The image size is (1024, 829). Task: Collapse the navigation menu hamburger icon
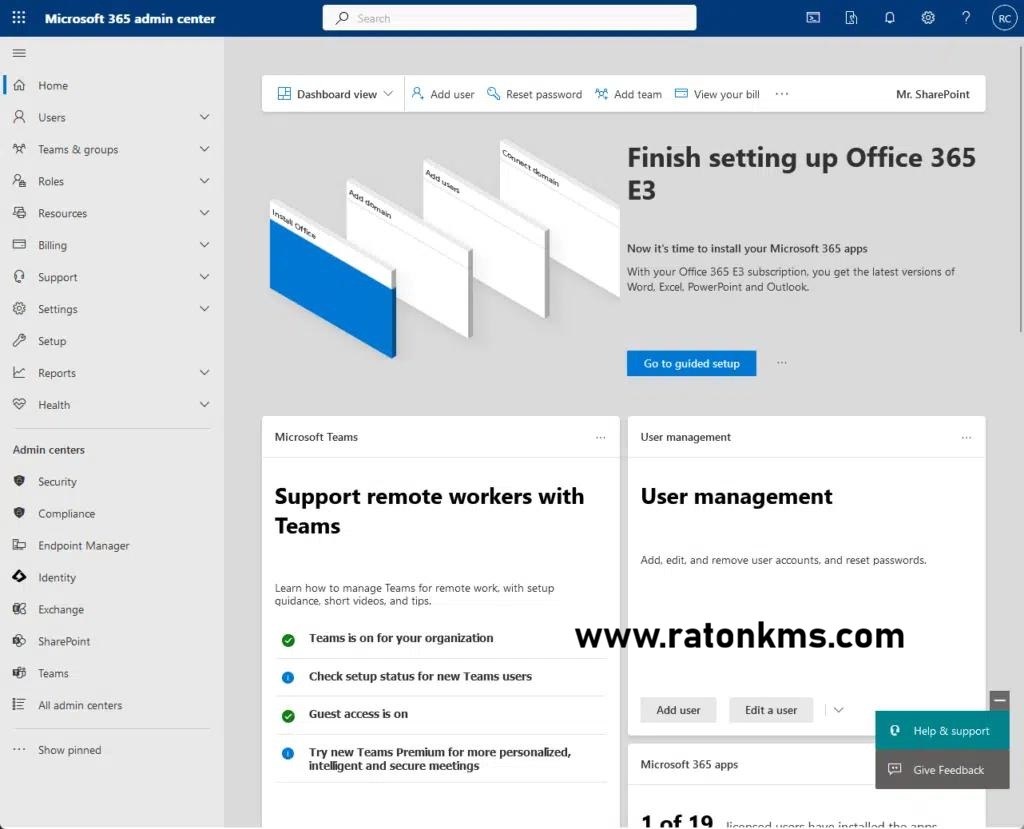click(20, 53)
